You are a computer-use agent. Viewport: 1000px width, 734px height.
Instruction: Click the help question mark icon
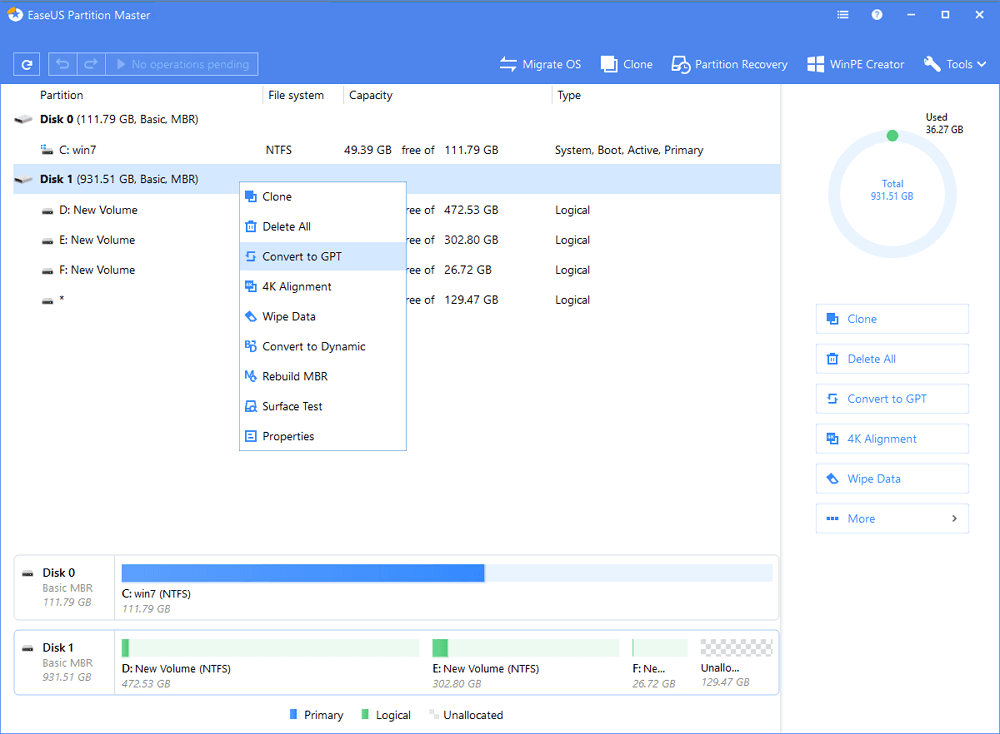[x=877, y=15]
